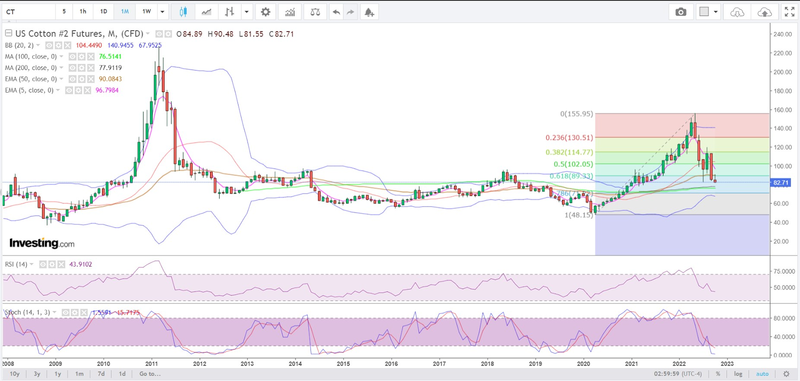Viewport: 800px width, 381px height.
Task: Take a chart snapshot with camera icon
Action: click(x=681, y=11)
